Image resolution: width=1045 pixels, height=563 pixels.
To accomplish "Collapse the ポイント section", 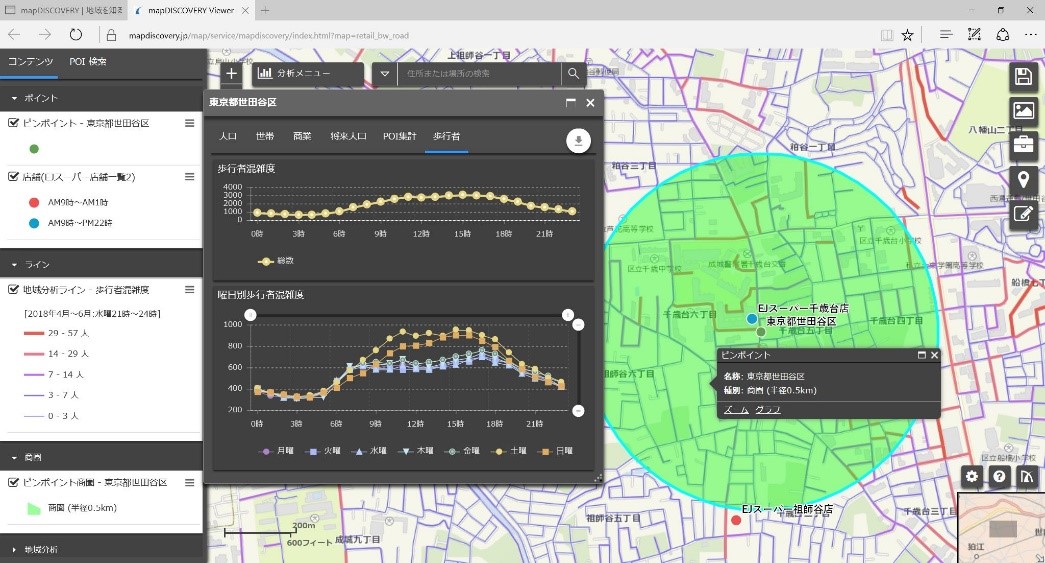I will pos(15,98).
